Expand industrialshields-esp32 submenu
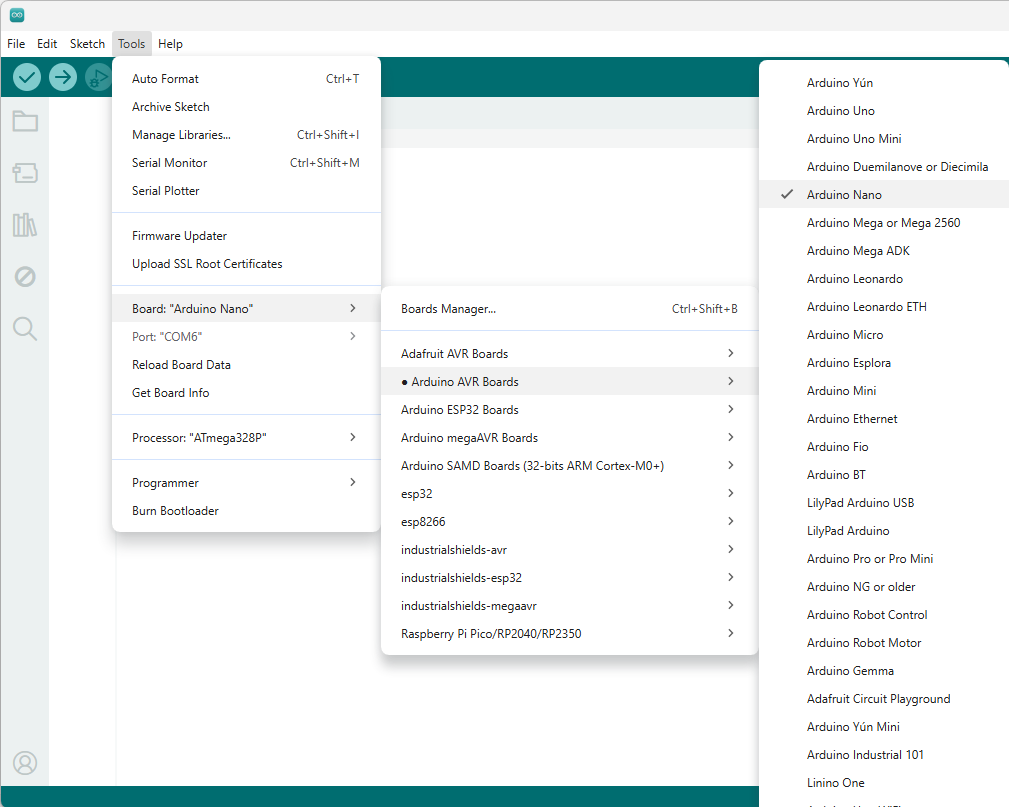 click(x=569, y=577)
